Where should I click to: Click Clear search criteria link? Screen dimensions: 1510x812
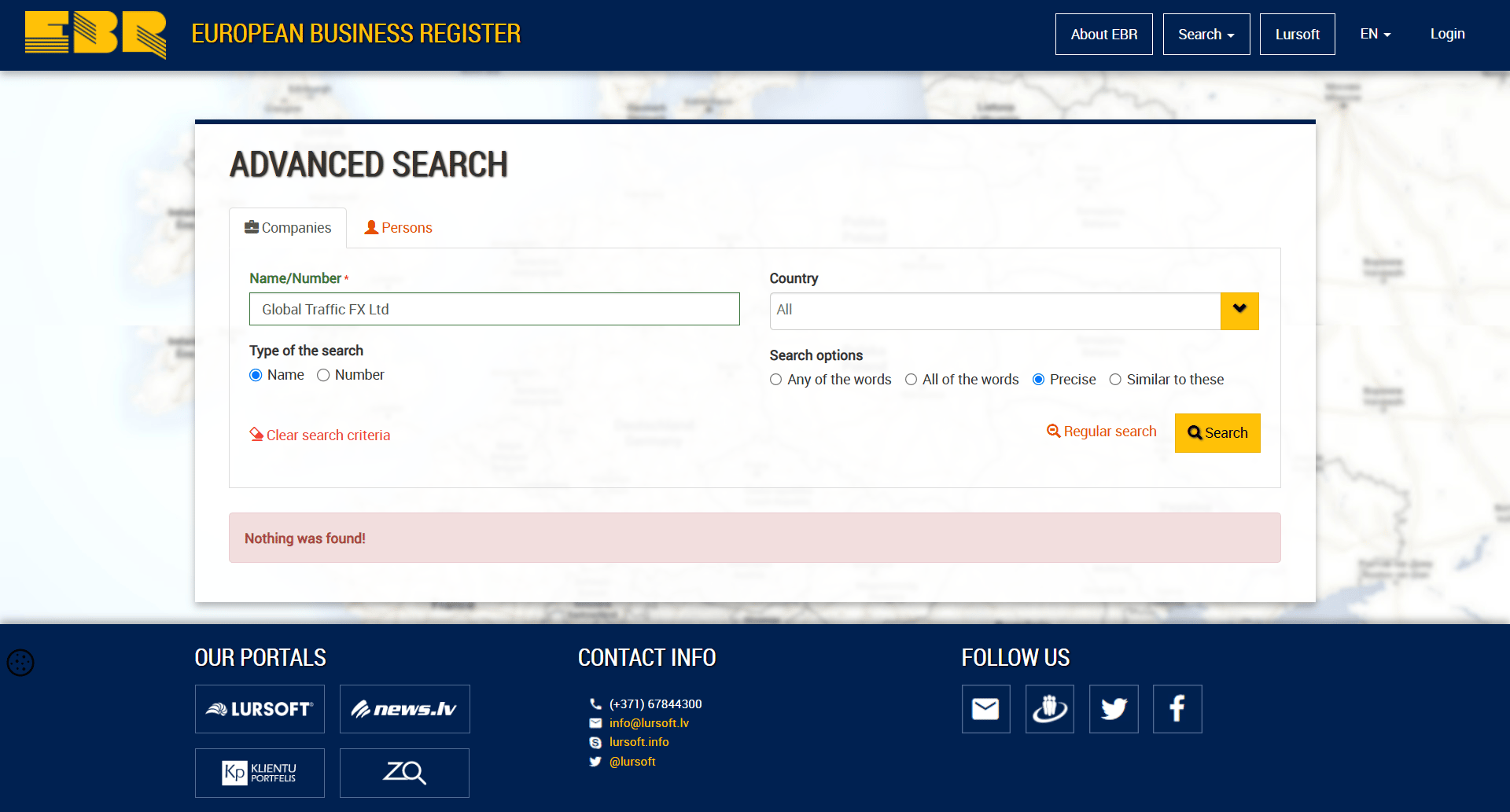(x=320, y=435)
